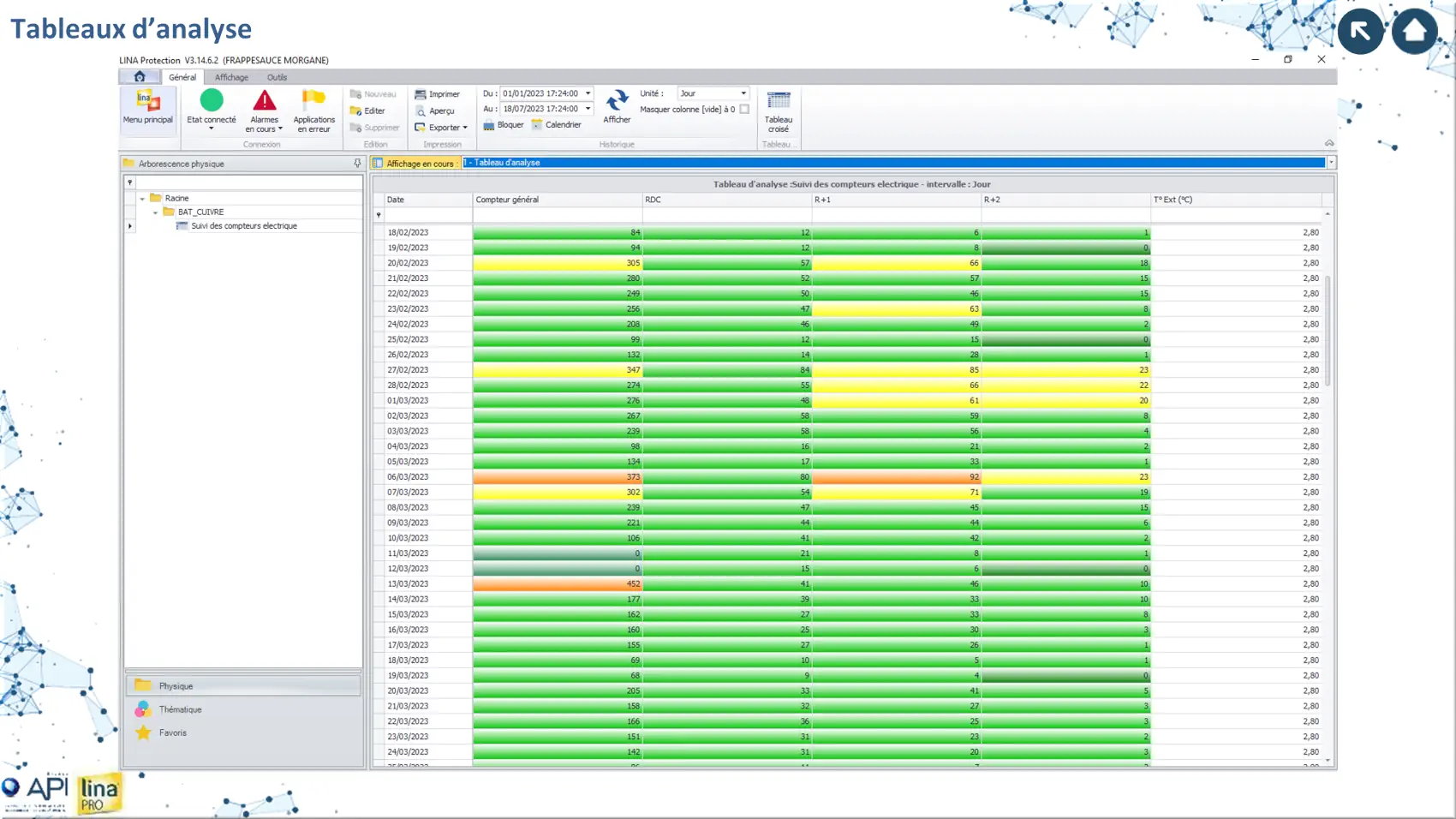The image size is (1456, 819).
Task: Open the Tableau croisé tool
Action: coord(778,101)
